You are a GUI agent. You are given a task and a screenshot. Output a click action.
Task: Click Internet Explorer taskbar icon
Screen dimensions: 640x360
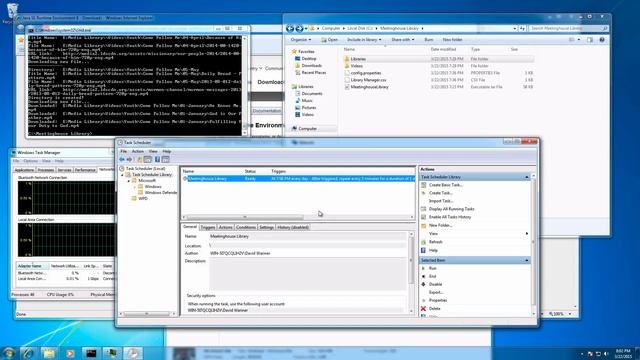[28, 353]
